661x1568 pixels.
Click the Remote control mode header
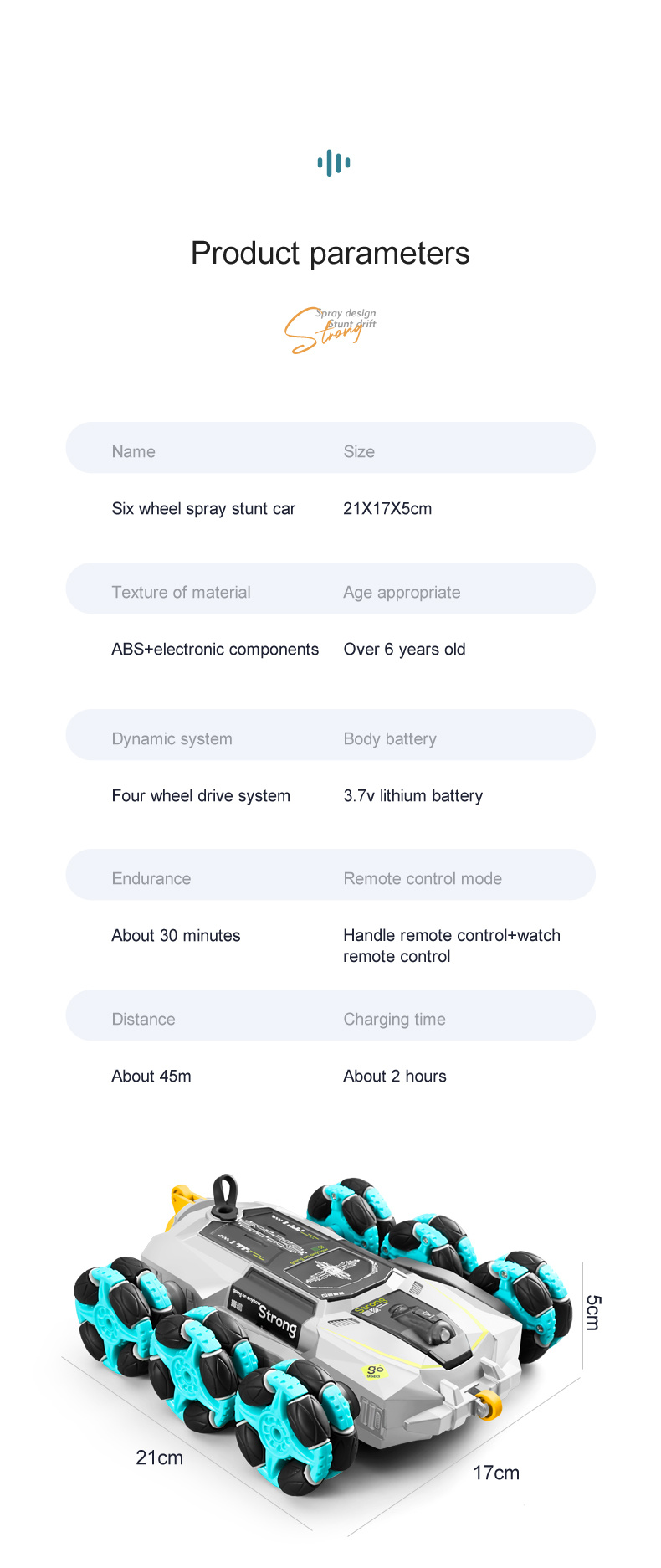pyautogui.click(x=423, y=878)
